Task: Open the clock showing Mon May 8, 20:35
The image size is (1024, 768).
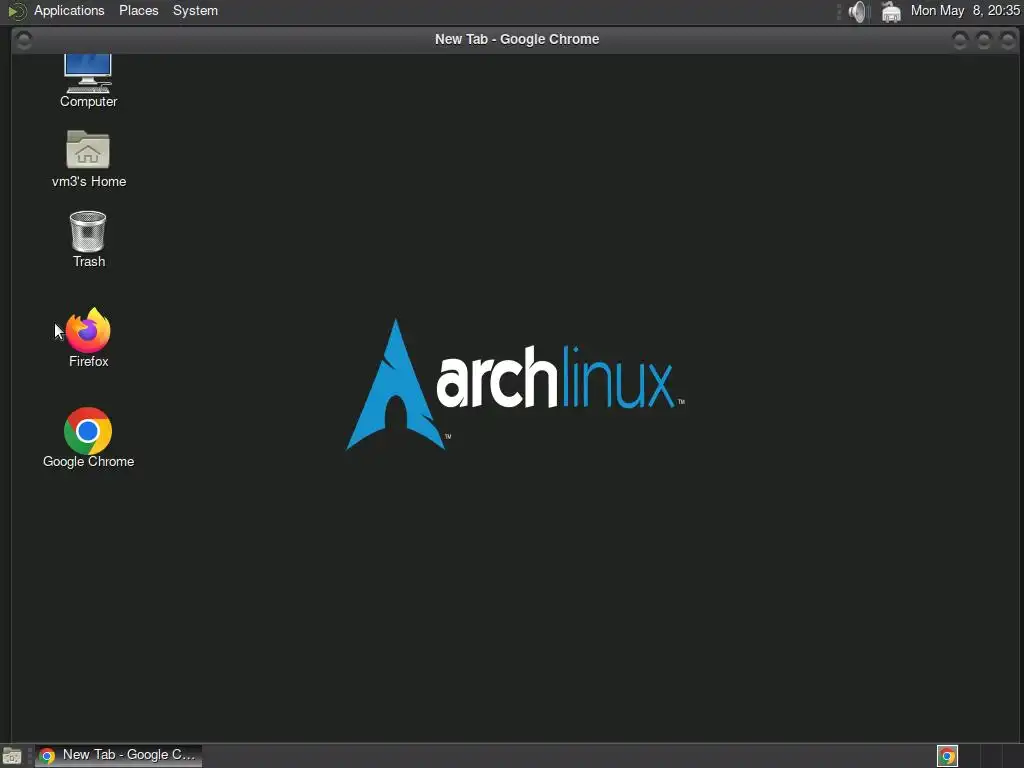Action: (965, 10)
